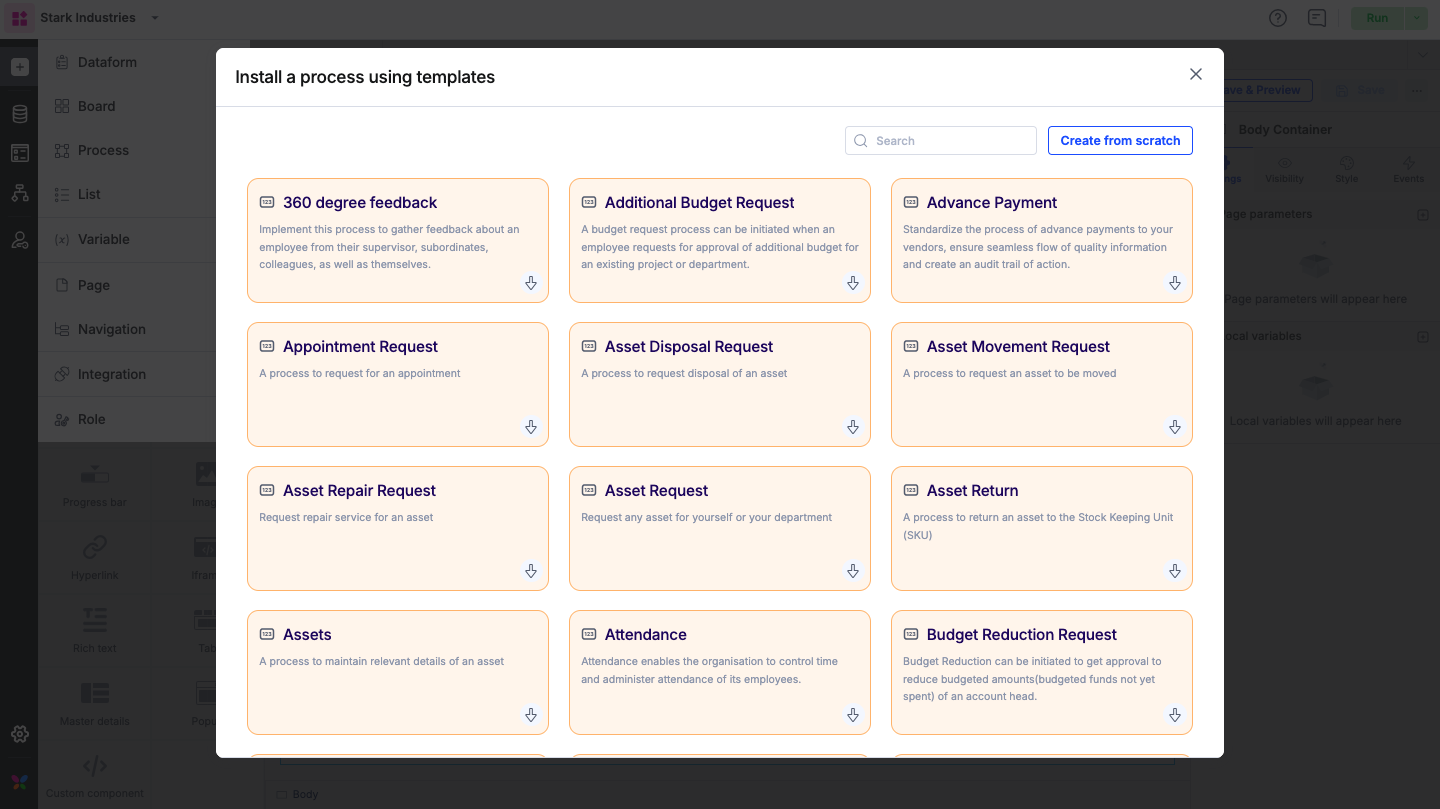Screen dimensions: 1440x809
Task: Close the template install dialog
Action: pyautogui.click(x=1195, y=75)
